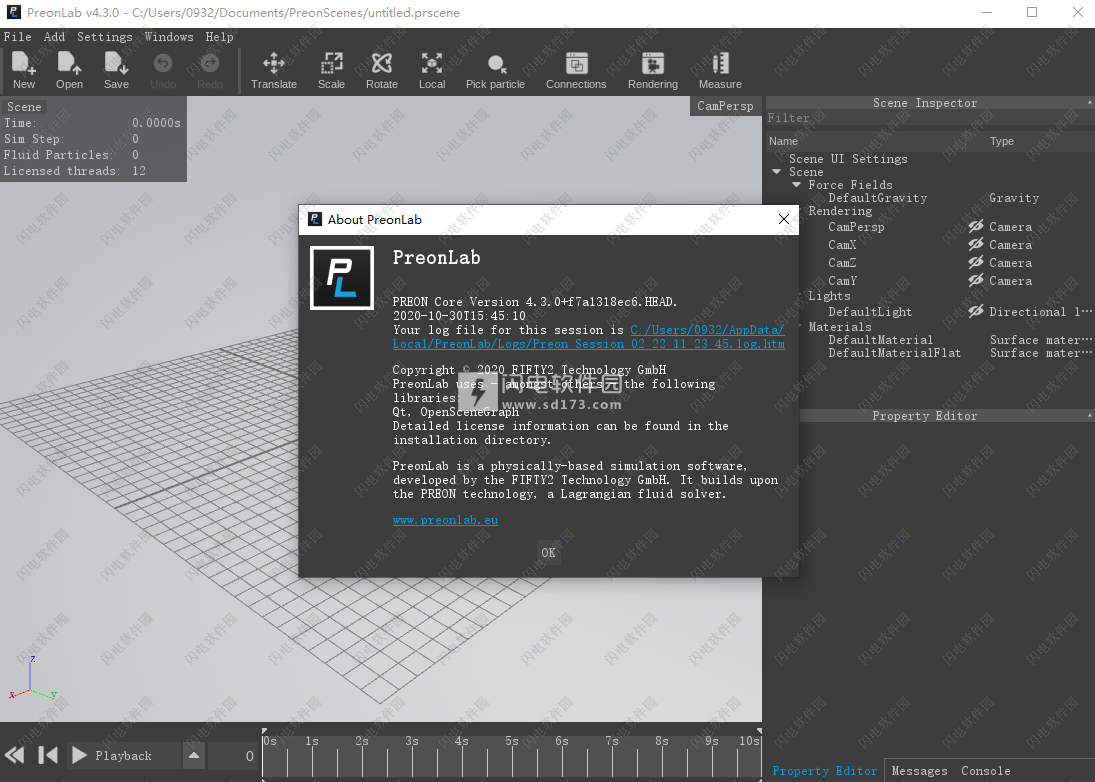This screenshot has width=1095, height=782.
Task: Open the session log file link
Action: pos(589,337)
